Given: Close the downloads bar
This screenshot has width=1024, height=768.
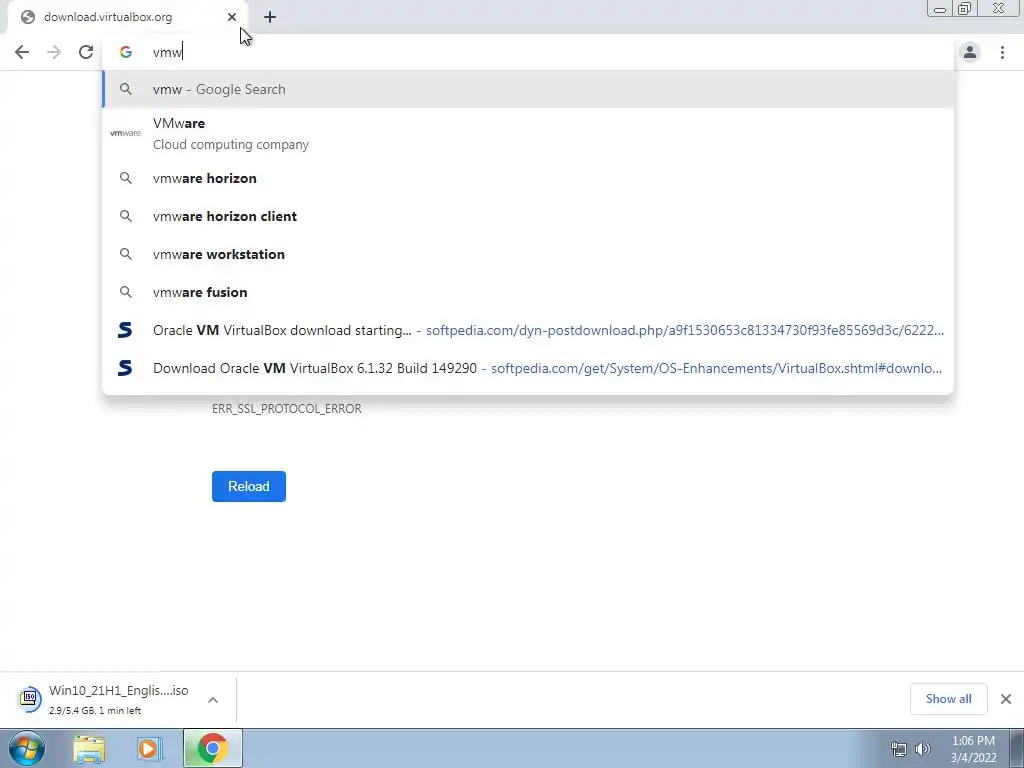Looking at the screenshot, I should 1006,699.
